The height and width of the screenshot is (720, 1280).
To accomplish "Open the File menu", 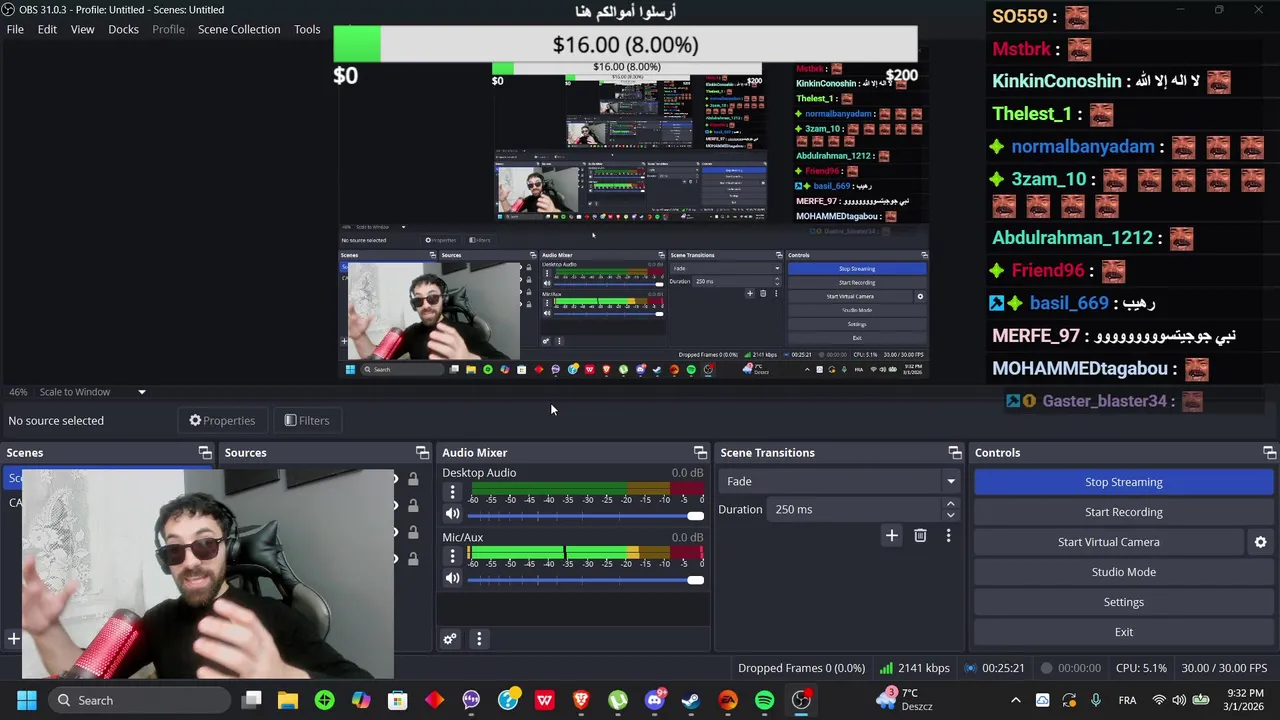I will (15, 29).
